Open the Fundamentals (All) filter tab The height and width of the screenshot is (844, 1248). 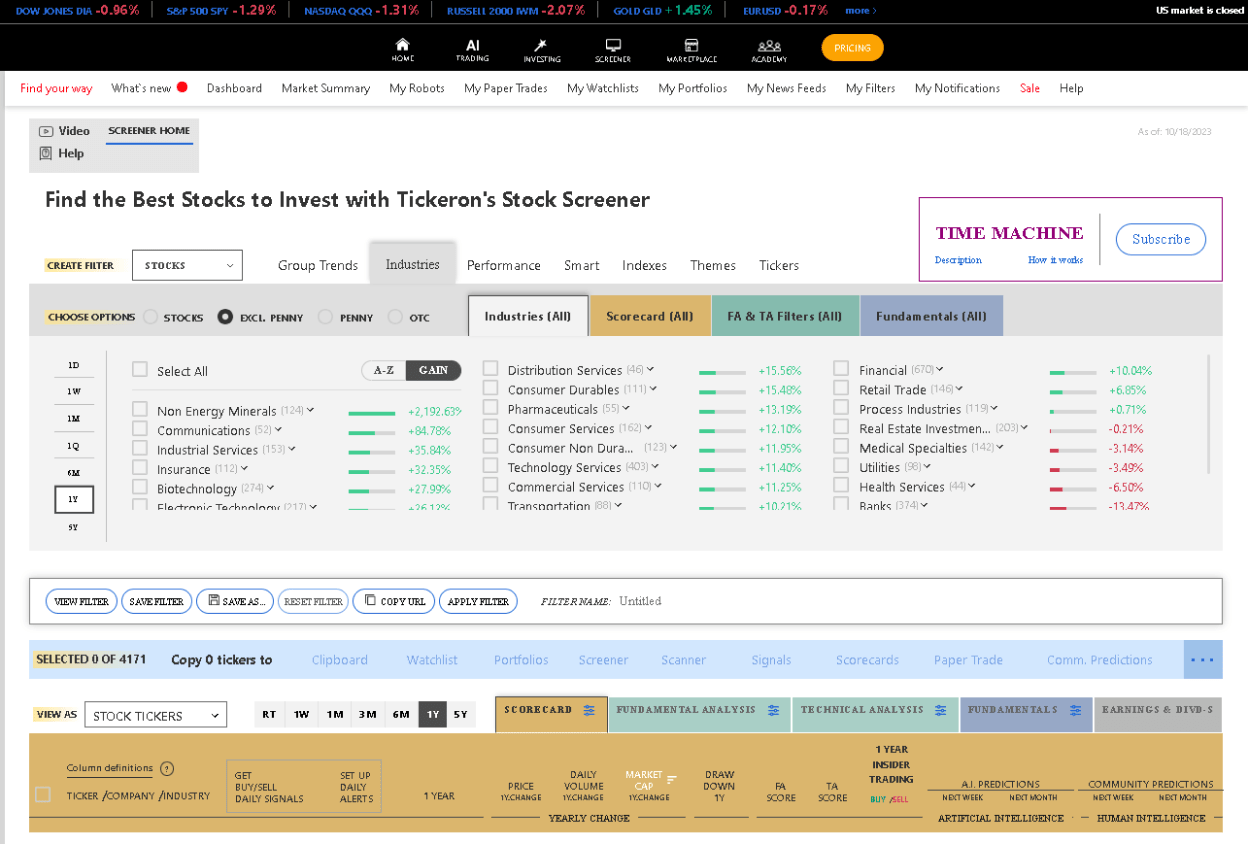[x=931, y=316]
